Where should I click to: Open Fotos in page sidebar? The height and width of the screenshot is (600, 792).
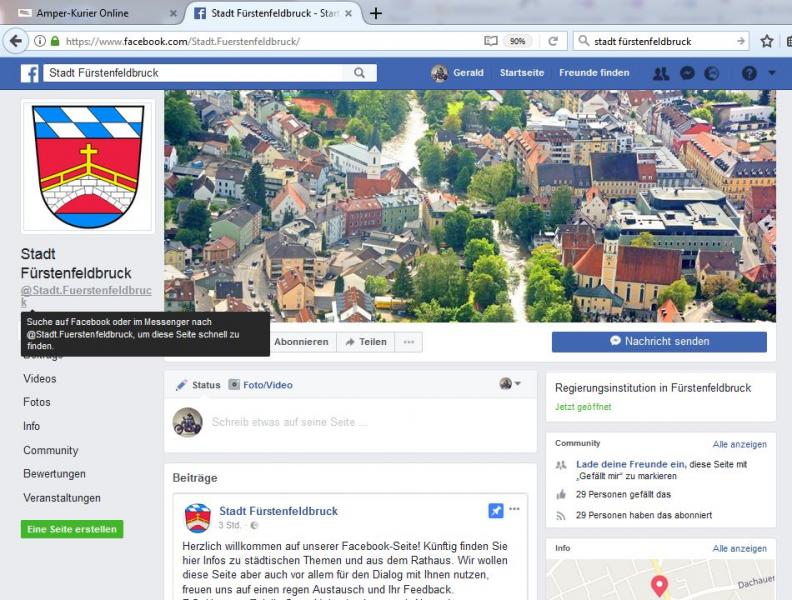(x=37, y=402)
